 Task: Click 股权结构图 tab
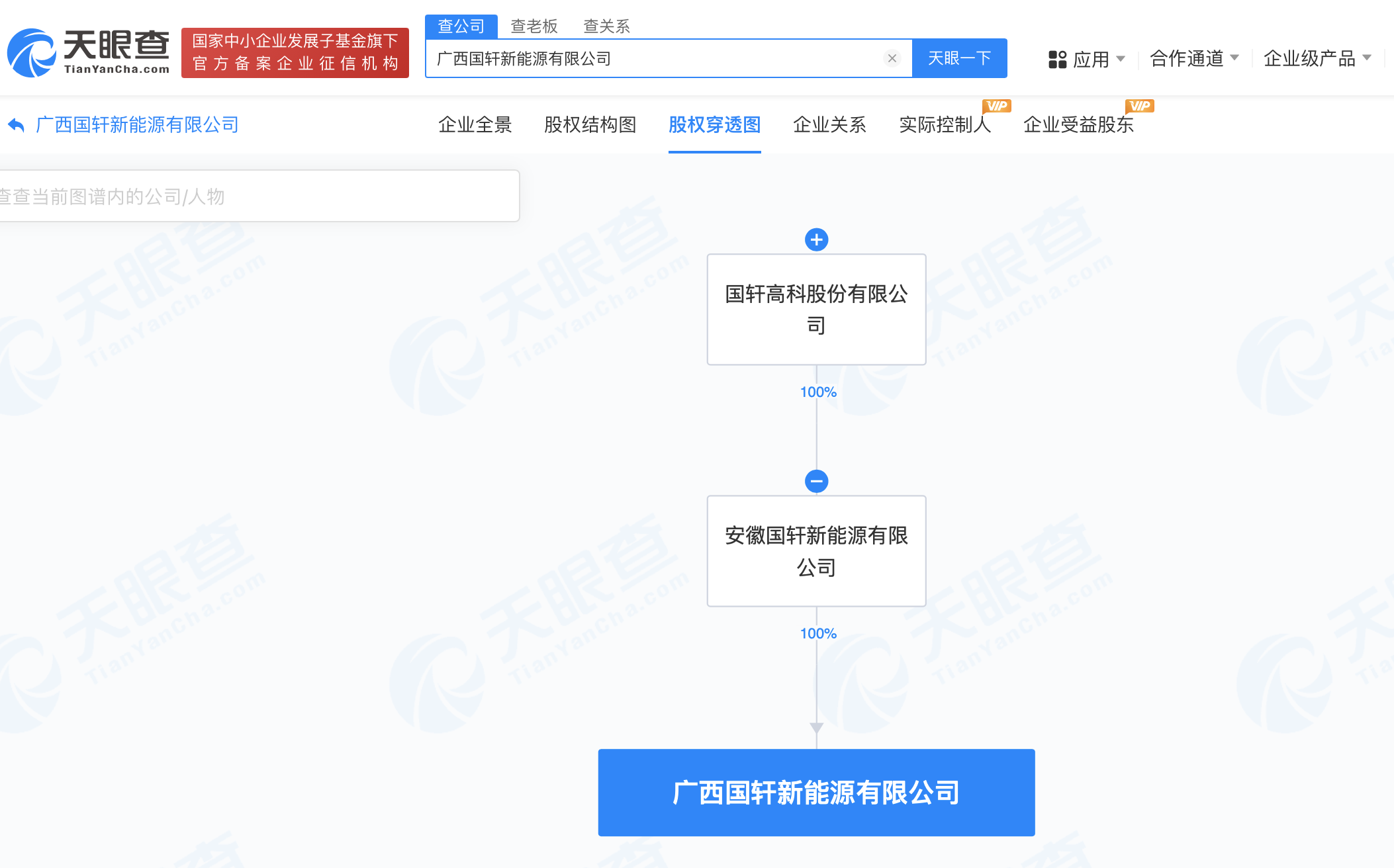pos(590,125)
